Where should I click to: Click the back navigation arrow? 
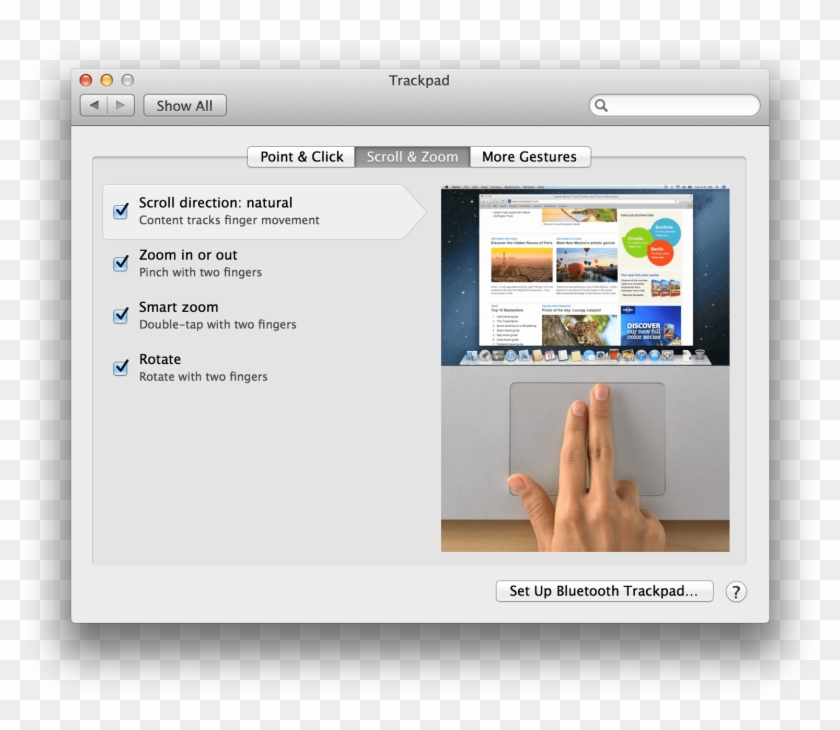95,105
